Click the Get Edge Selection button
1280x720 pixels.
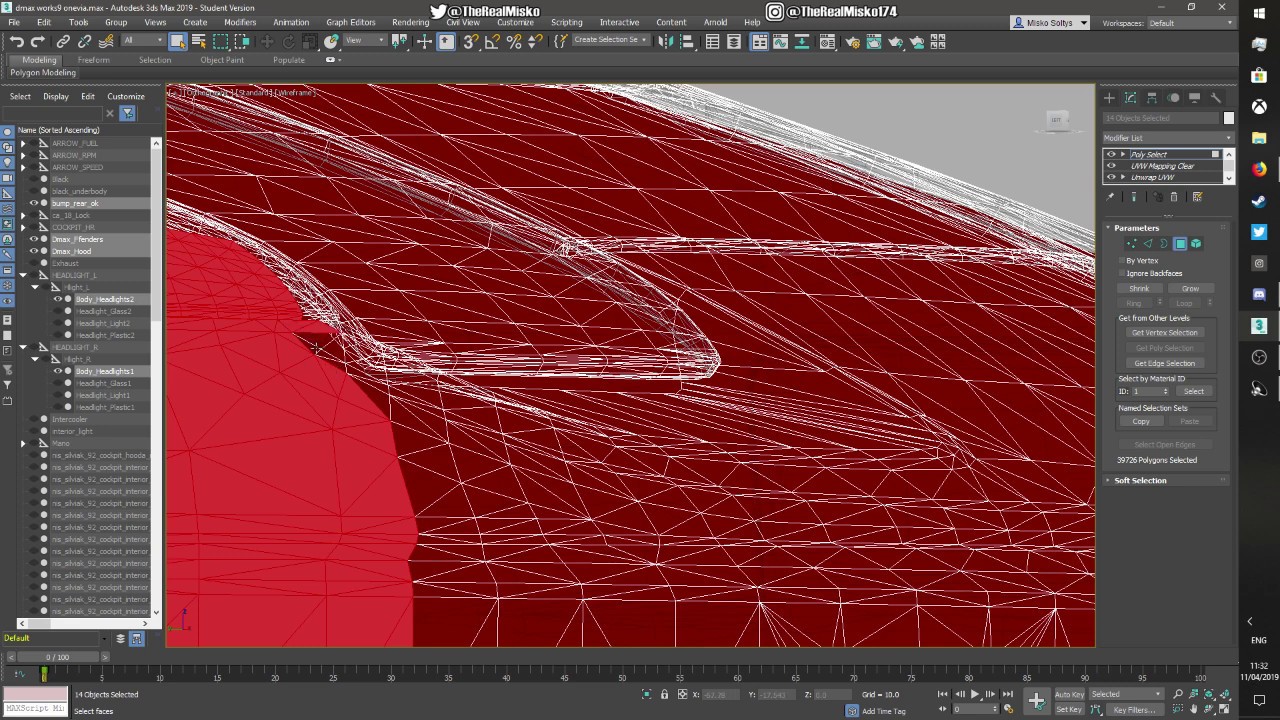[1164, 363]
